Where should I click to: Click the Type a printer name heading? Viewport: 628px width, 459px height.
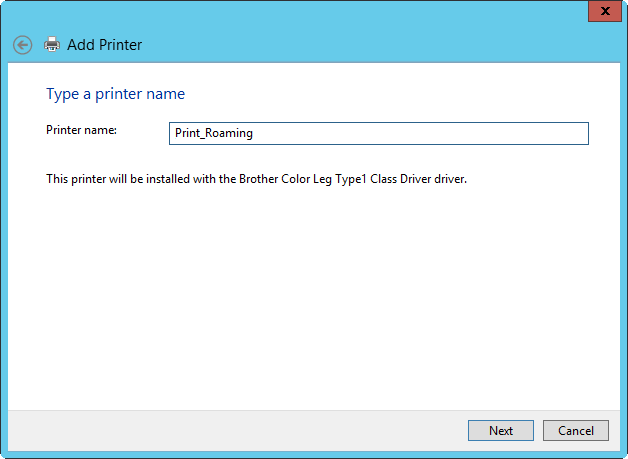pos(115,94)
